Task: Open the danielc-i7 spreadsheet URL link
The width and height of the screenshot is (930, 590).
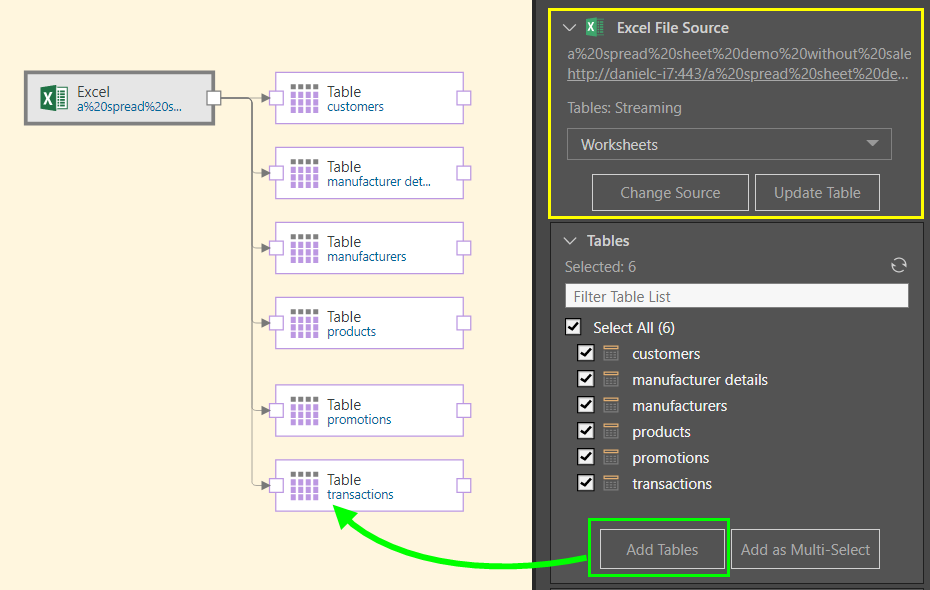Action: point(738,74)
